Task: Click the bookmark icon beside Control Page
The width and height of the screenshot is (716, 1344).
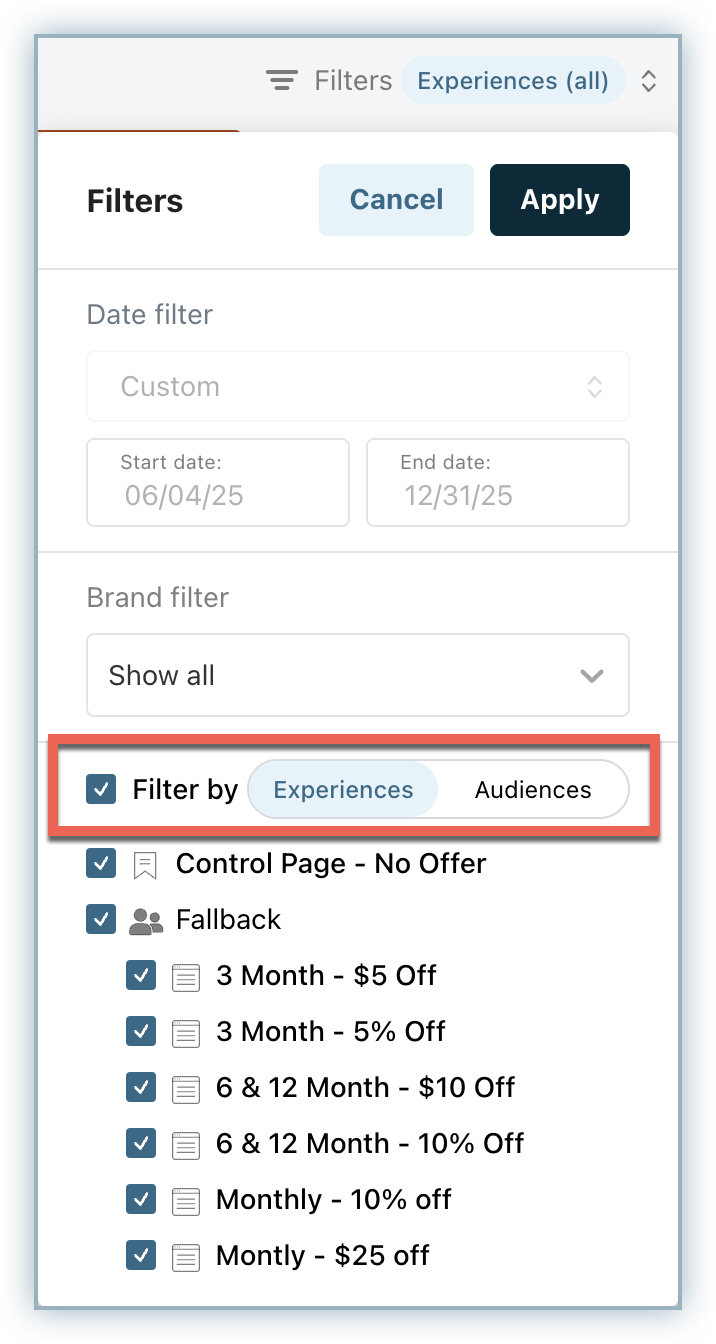Action: click(145, 864)
